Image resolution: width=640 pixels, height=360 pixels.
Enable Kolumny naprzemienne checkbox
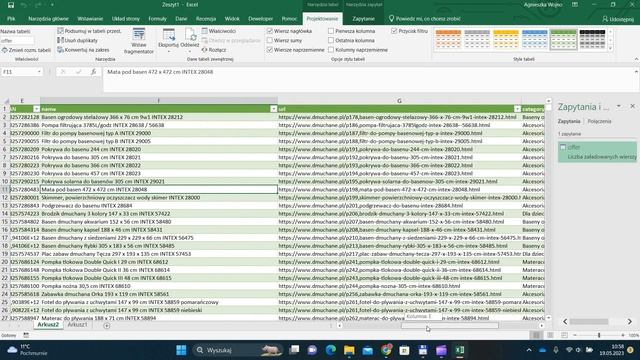coord(331,50)
